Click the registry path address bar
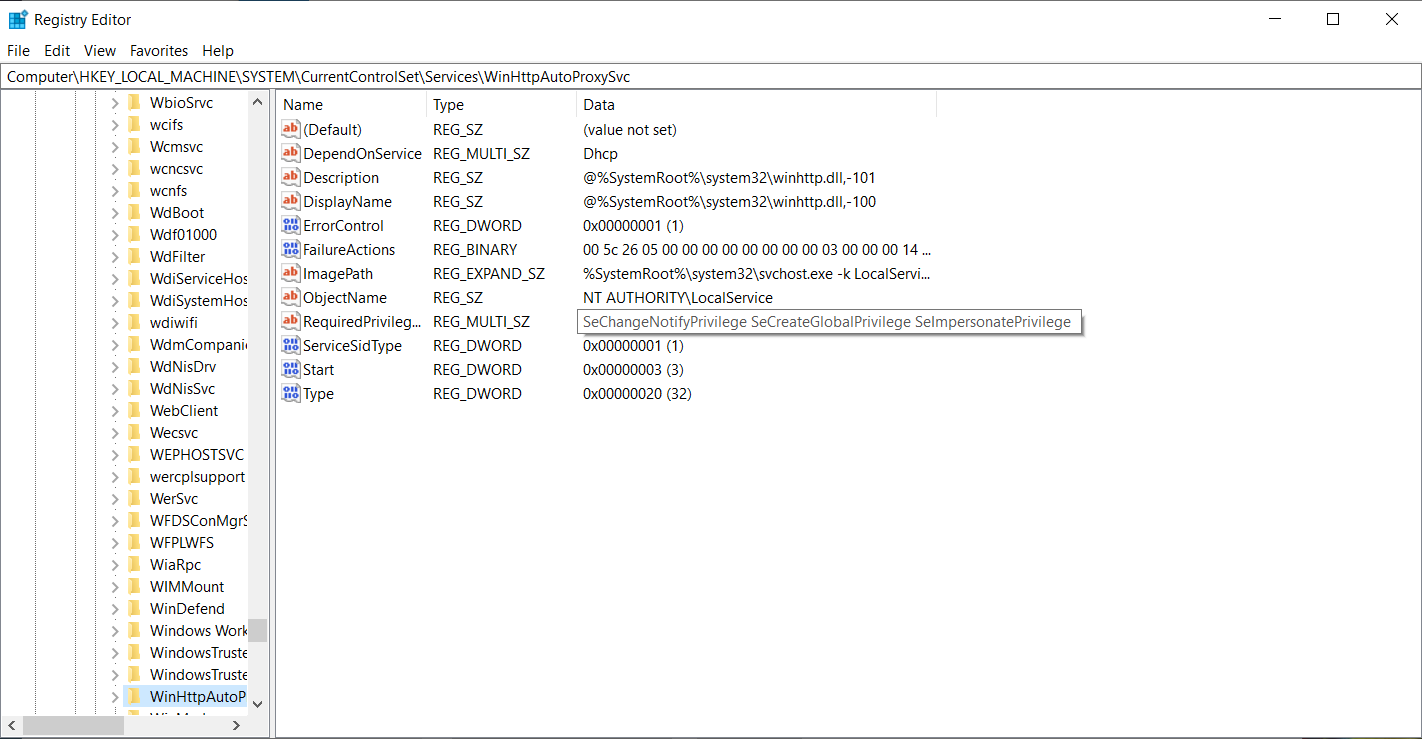1422x739 pixels. (711, 76)
